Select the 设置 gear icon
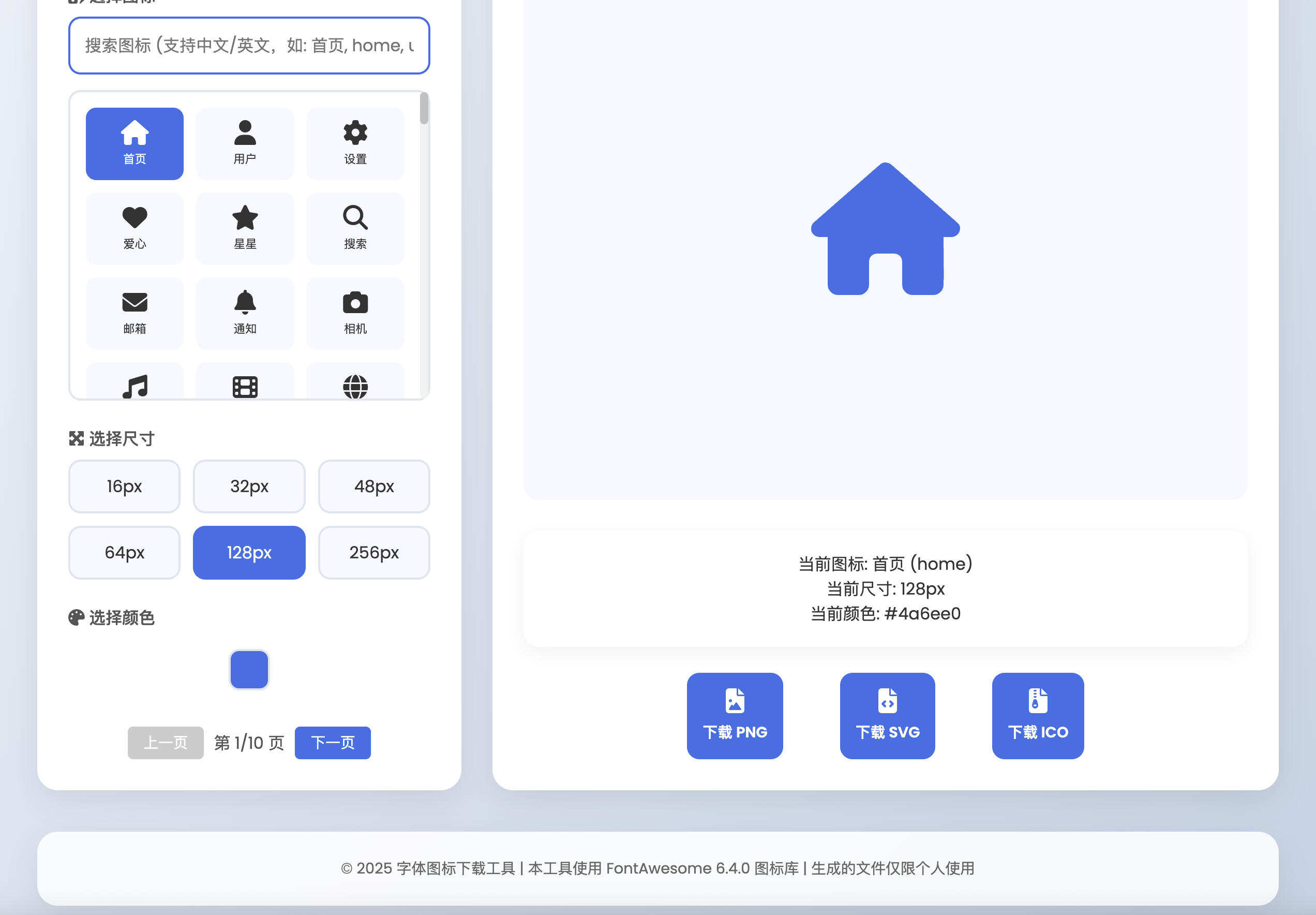This screenshot has width=1316, height=915. coord(355,143)
